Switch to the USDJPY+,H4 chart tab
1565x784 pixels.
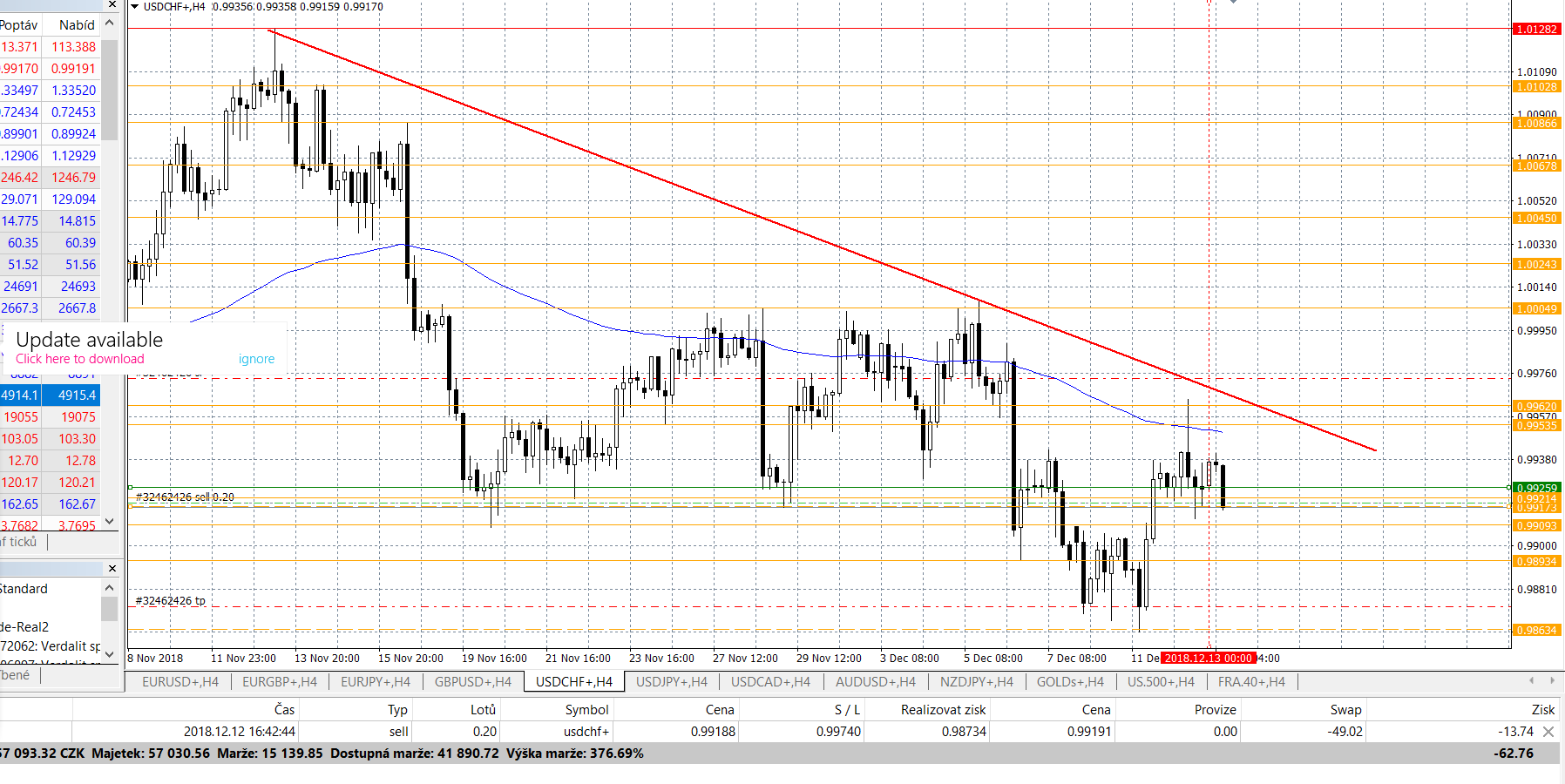[x=672, y=682]
